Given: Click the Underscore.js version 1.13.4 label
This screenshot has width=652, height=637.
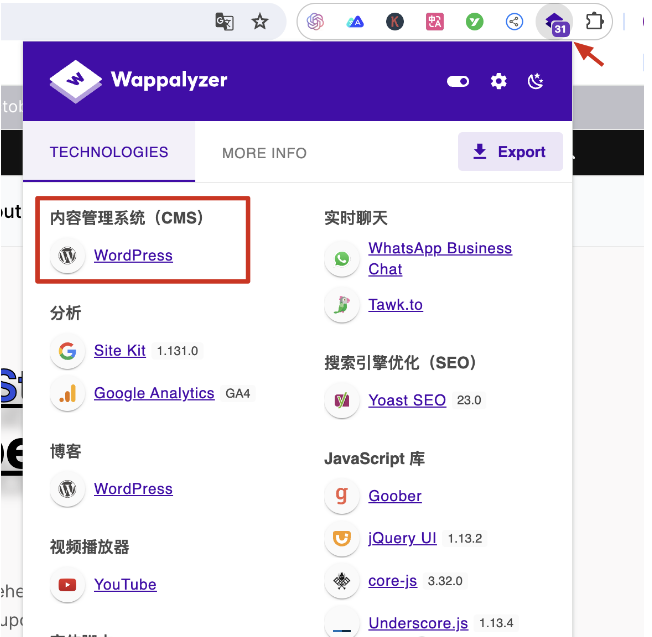Looking at the screenshot, I should click(x=496, y=623).
